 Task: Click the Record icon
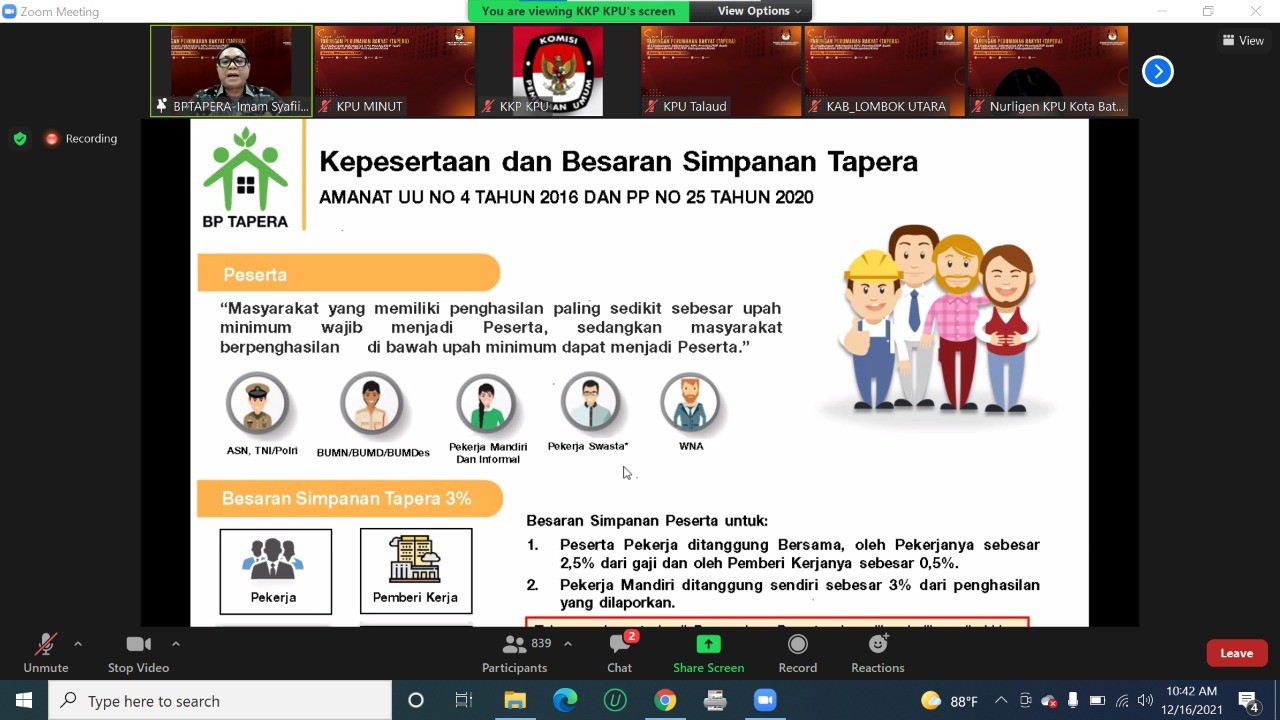tap(797, 645)
